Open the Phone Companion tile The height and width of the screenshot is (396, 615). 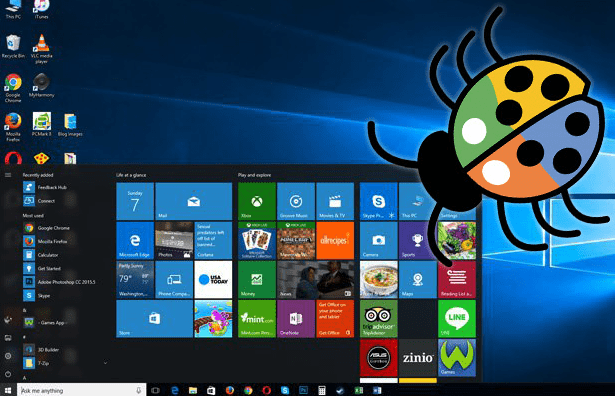click(x=174, y=280)
